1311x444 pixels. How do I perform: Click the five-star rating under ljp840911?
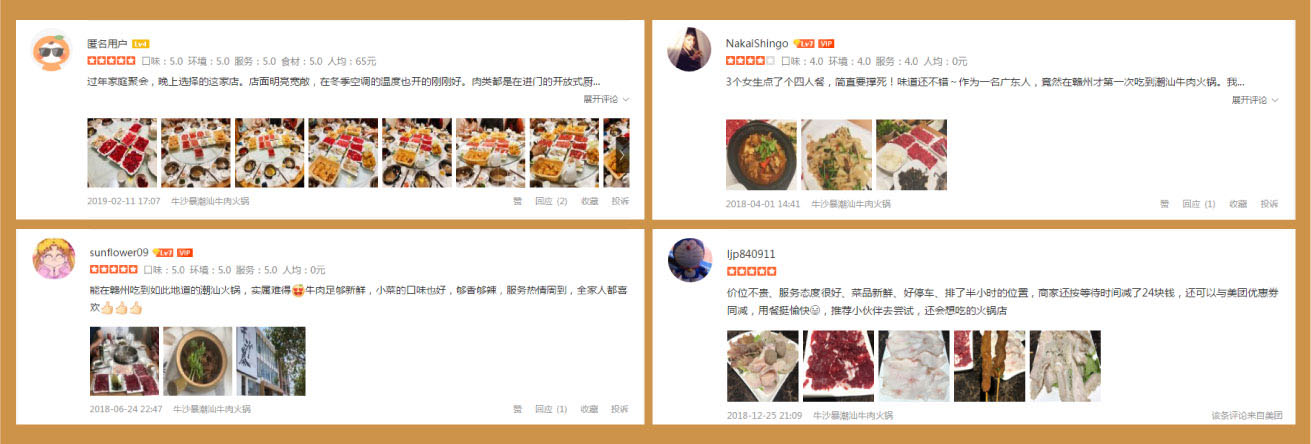(x=751, y=271)
